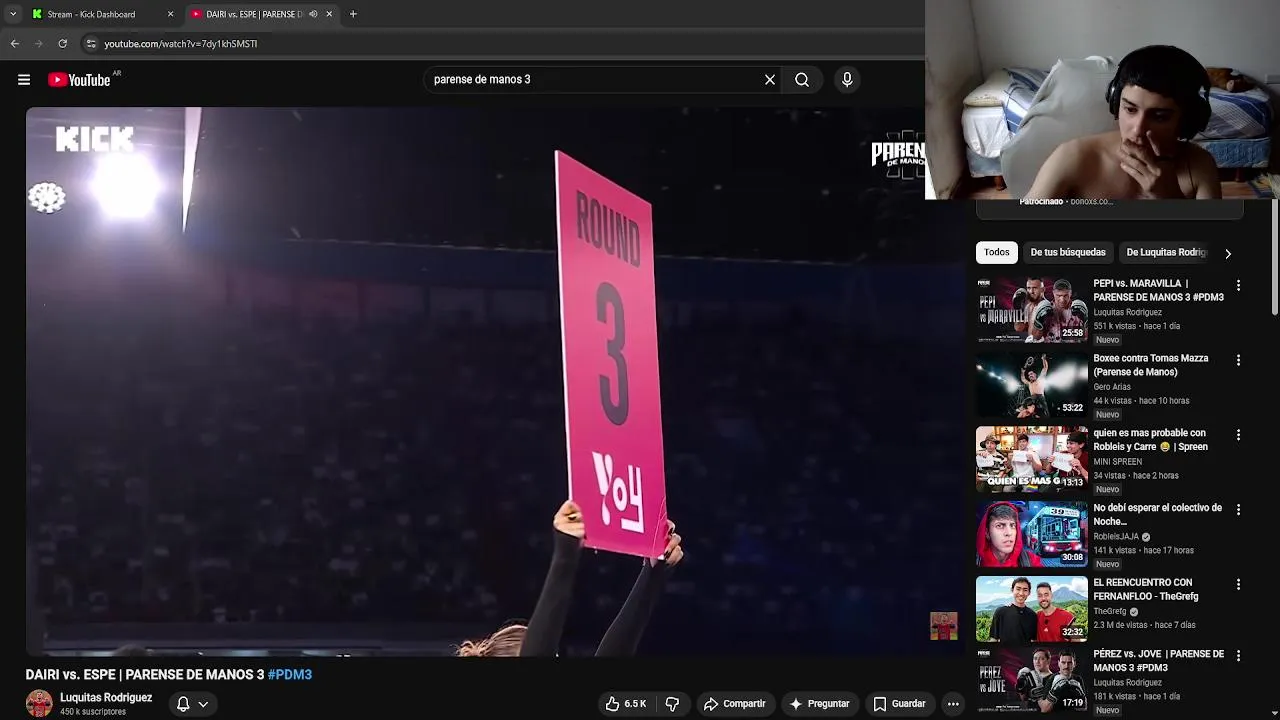This screenshot has width=1280, height=720.
Task: Open options menu for 'quien es mas probable'
Action: [1238, 435]
